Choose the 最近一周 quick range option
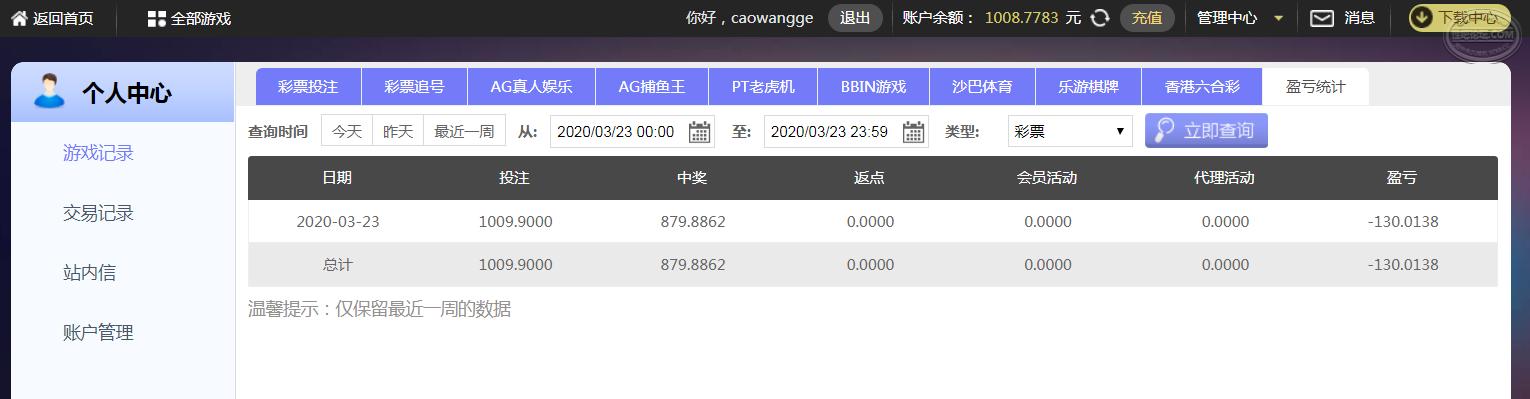This screenshot has width=1530, height=399. coord(464,131)
